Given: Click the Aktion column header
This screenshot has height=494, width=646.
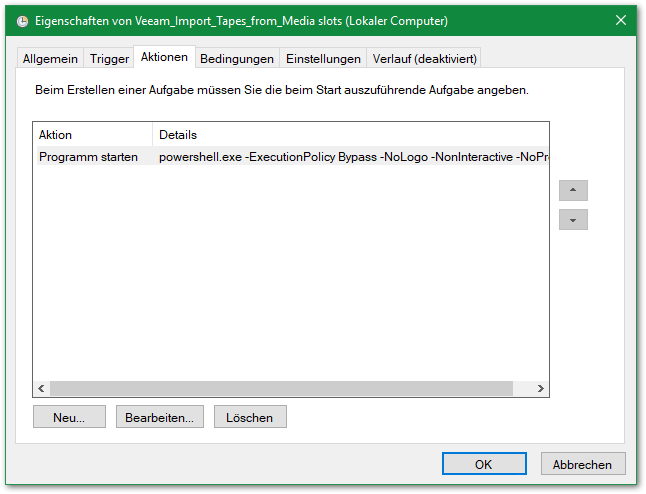Looking at the screenshot, I should (x=93, y=135).
